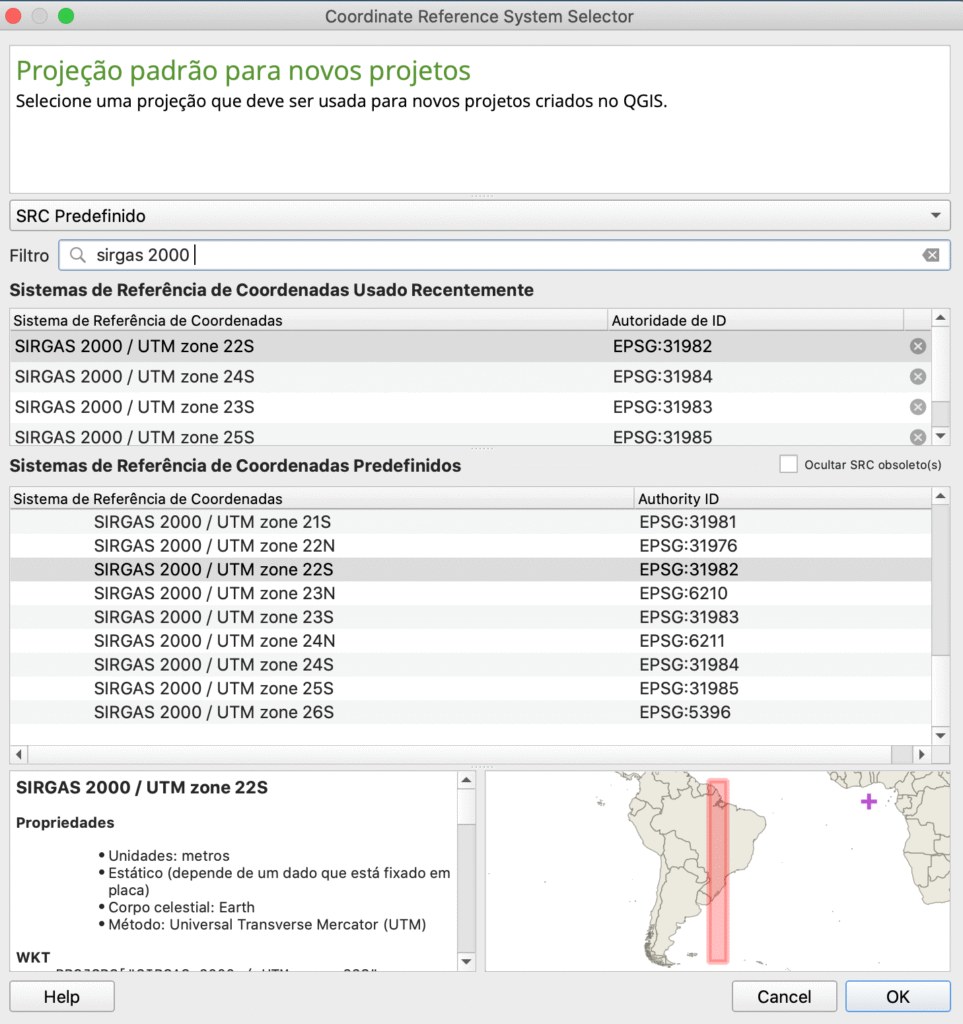Screen dimensions: 963x1024
Task: Sort predefined list by Sistema de Referência header
Action: point(322,498)
